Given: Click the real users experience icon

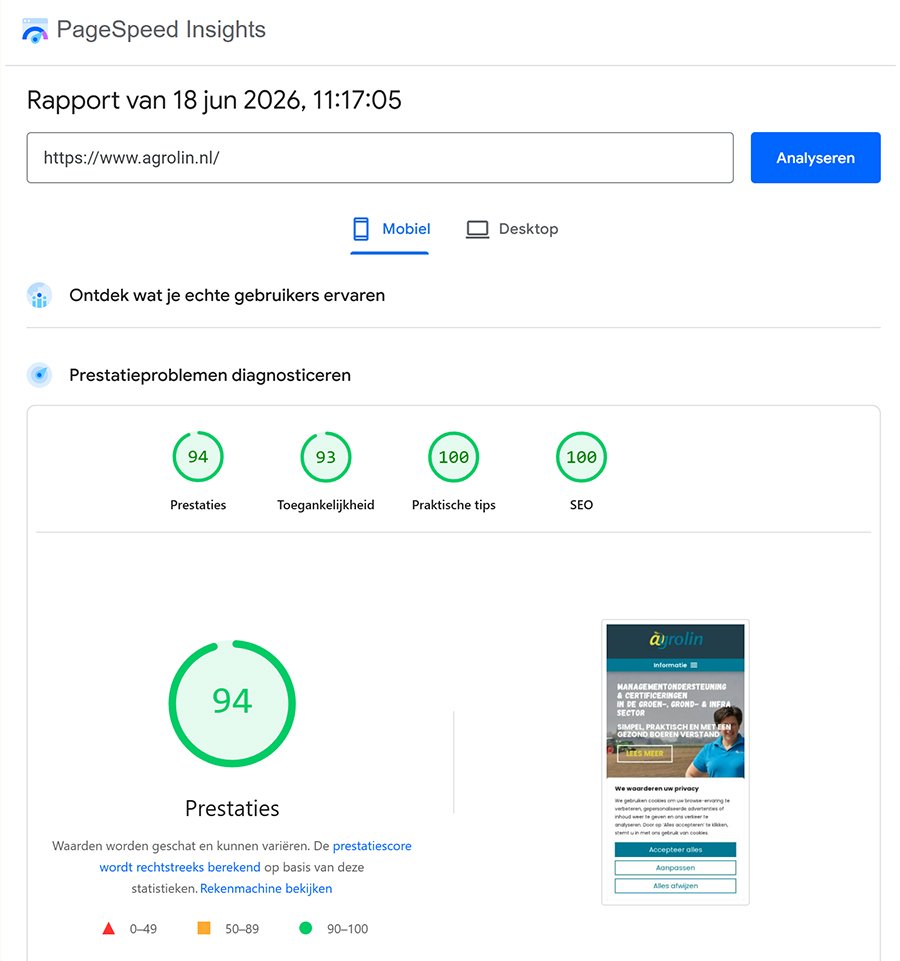Looking at the screenshot, I should coord(39,295).
